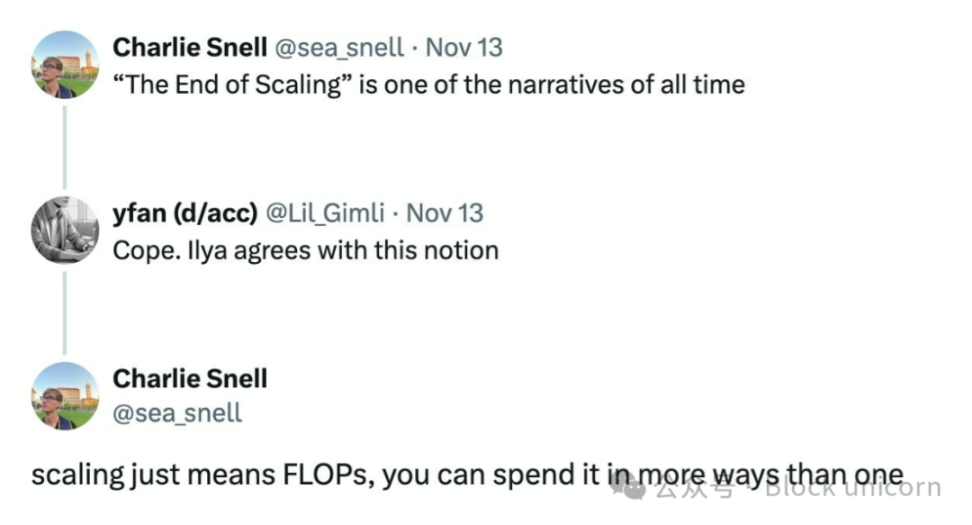The image size is (972, 525).
Task: Click the WeChat logo in the watermark
Action: [x=636, y=488]
